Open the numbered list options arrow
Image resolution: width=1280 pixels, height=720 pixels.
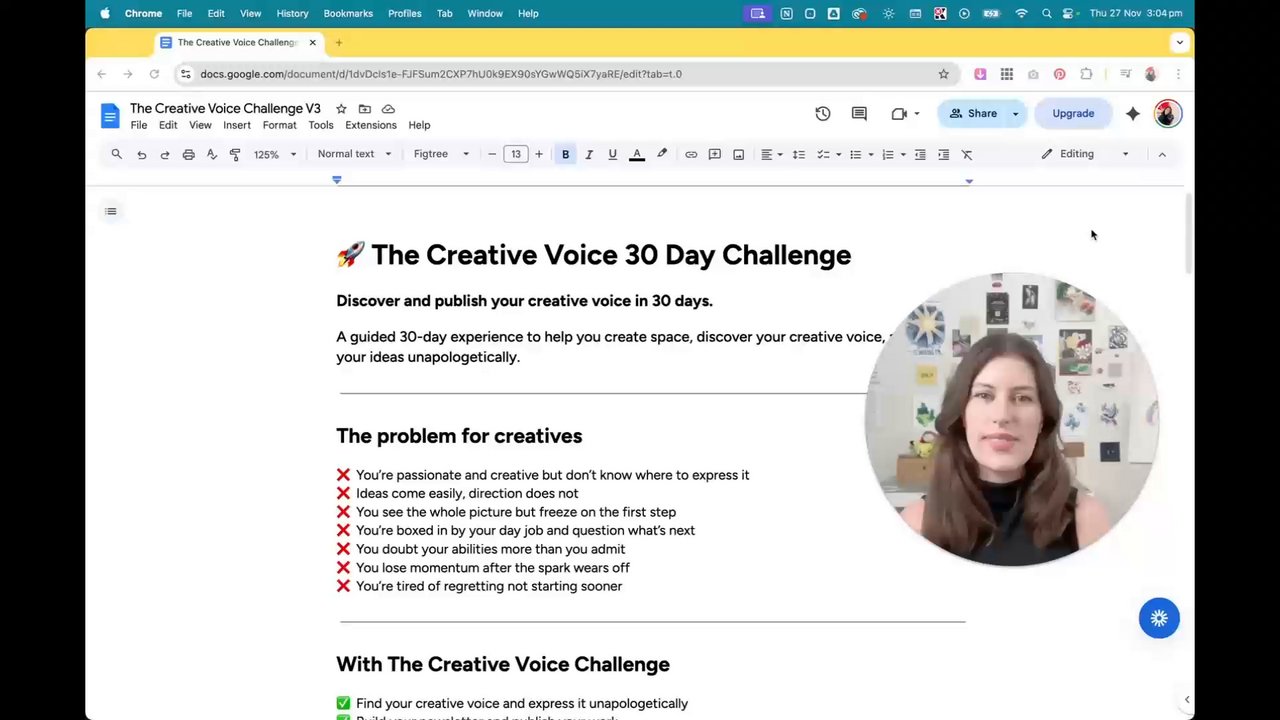(903, 154)
